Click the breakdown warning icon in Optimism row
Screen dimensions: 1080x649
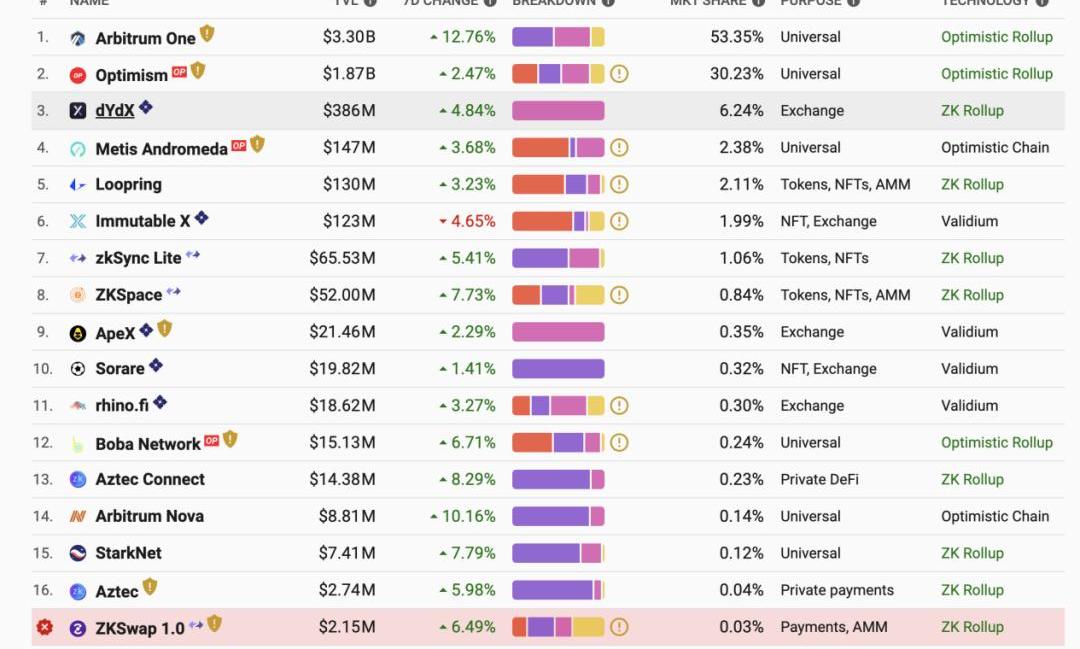tap(619, 74)
